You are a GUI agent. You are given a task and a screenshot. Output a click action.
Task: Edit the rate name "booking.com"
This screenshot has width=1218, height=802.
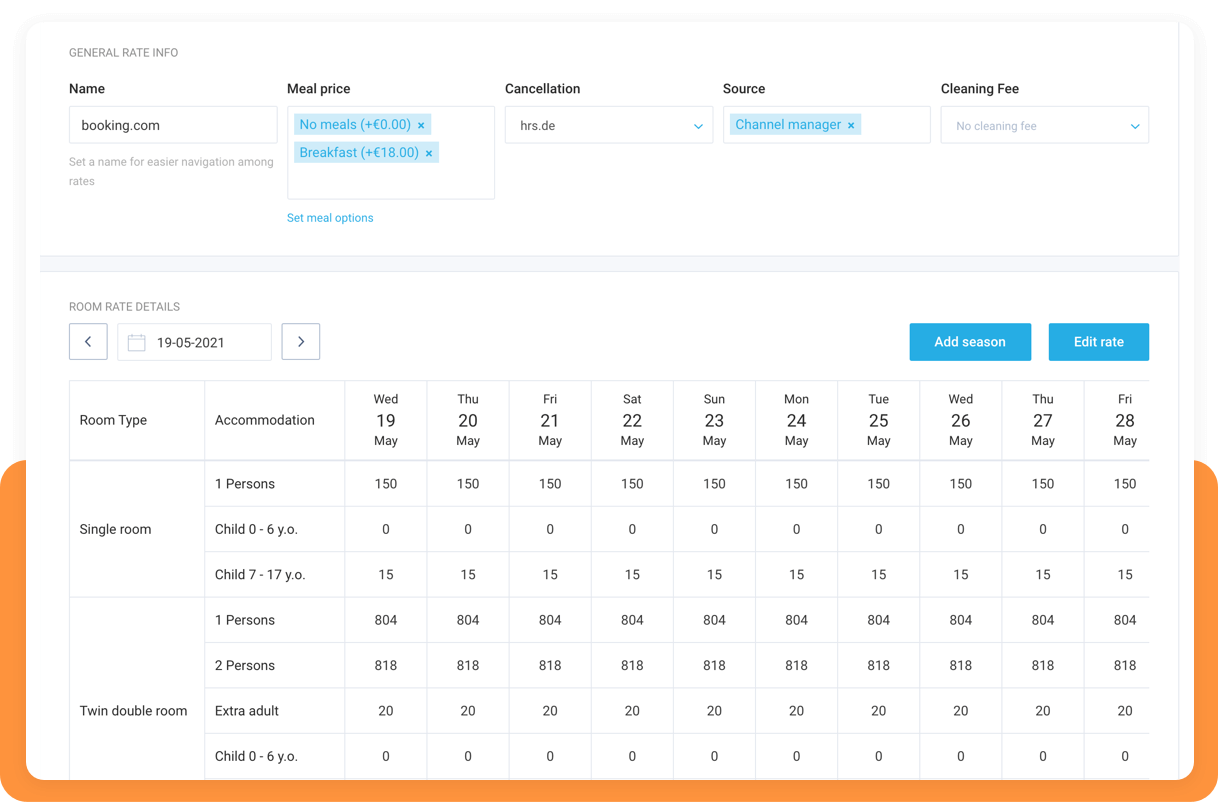pyautogui.click(x=173, y=124)
